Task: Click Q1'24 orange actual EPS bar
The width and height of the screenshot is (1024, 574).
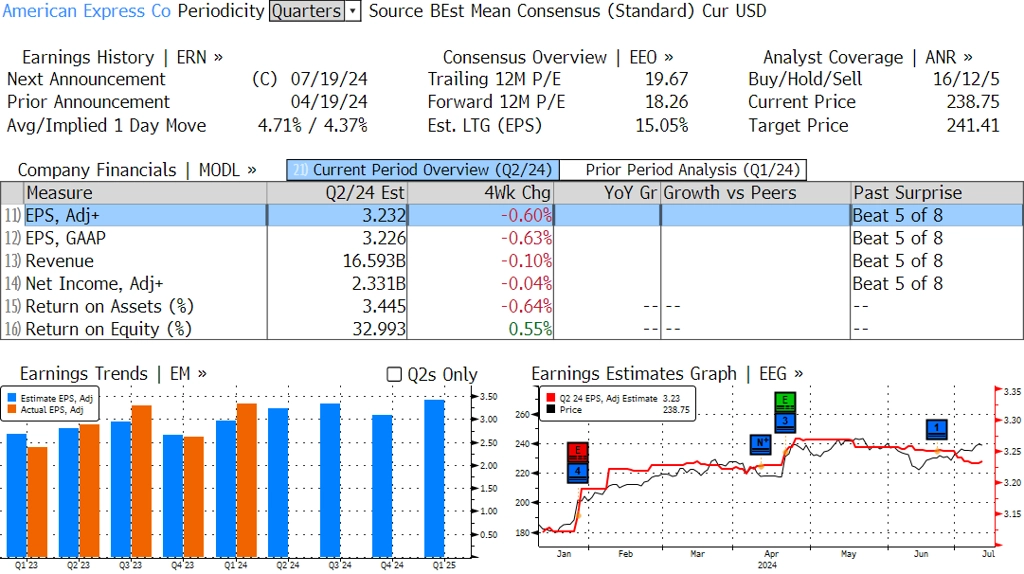Action: (246, 480)
